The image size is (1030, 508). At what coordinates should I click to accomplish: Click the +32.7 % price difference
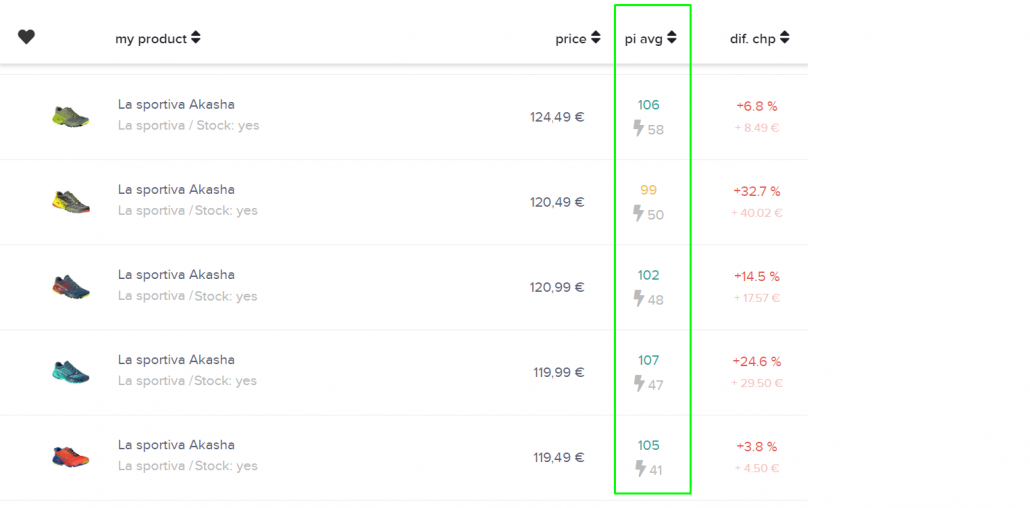click(757, 191)
